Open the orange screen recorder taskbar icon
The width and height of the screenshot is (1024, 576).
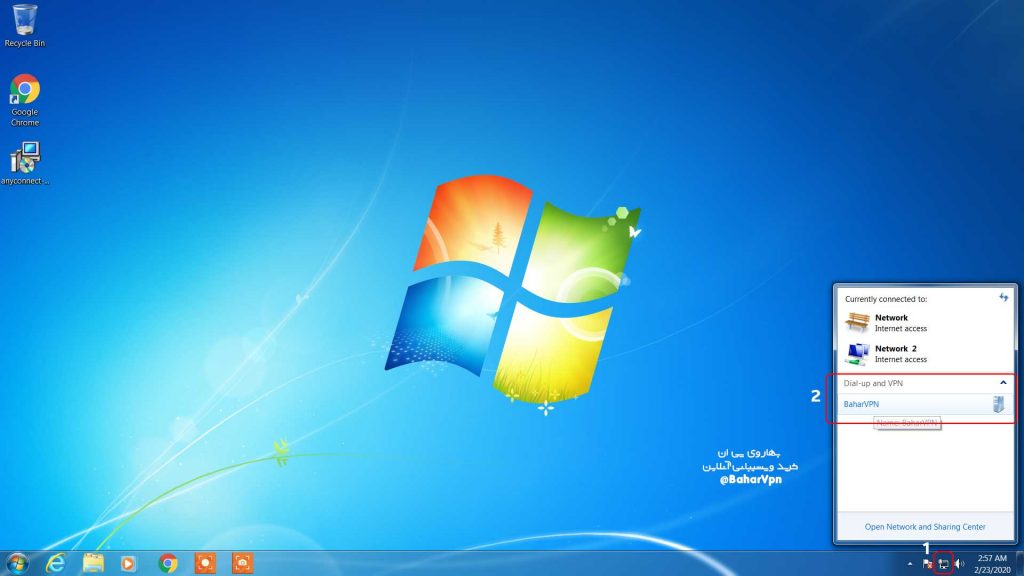205,563
